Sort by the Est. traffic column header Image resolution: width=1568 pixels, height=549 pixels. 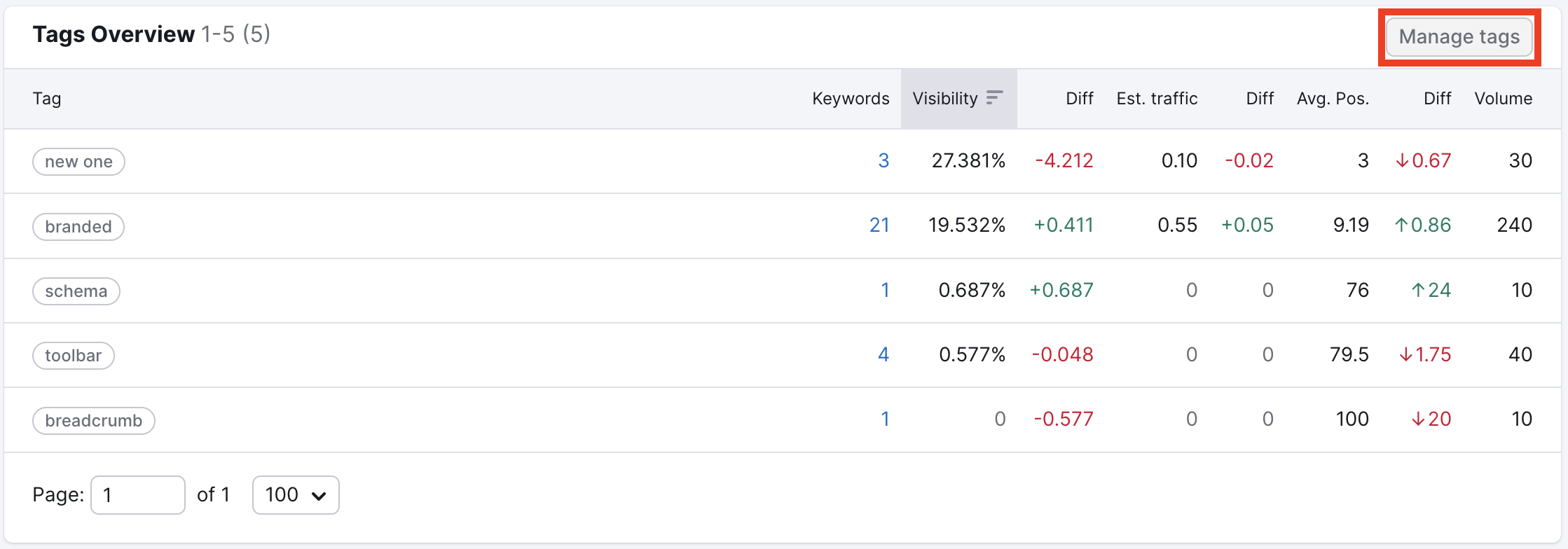(1157, 99)
